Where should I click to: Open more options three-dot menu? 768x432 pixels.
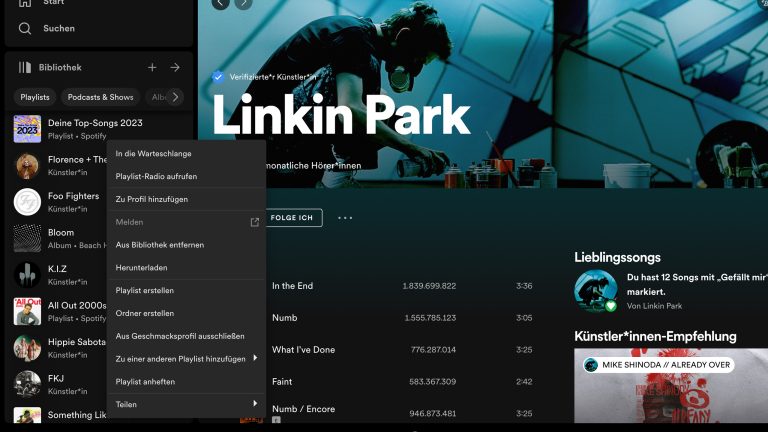pos(345,218)
